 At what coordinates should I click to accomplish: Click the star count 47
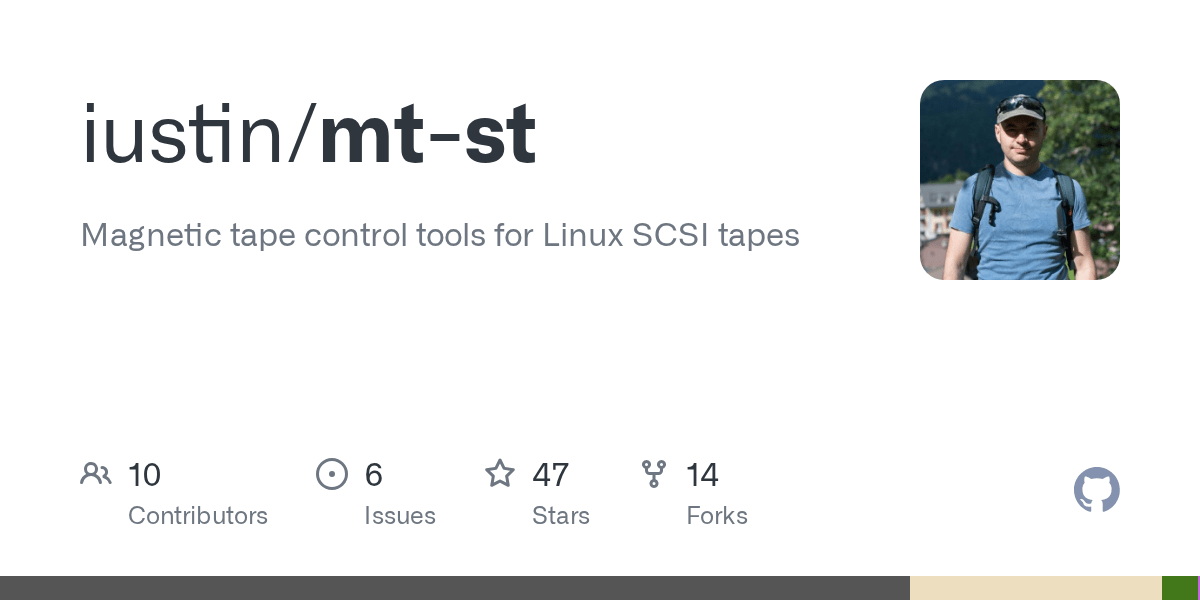(551, 475)
